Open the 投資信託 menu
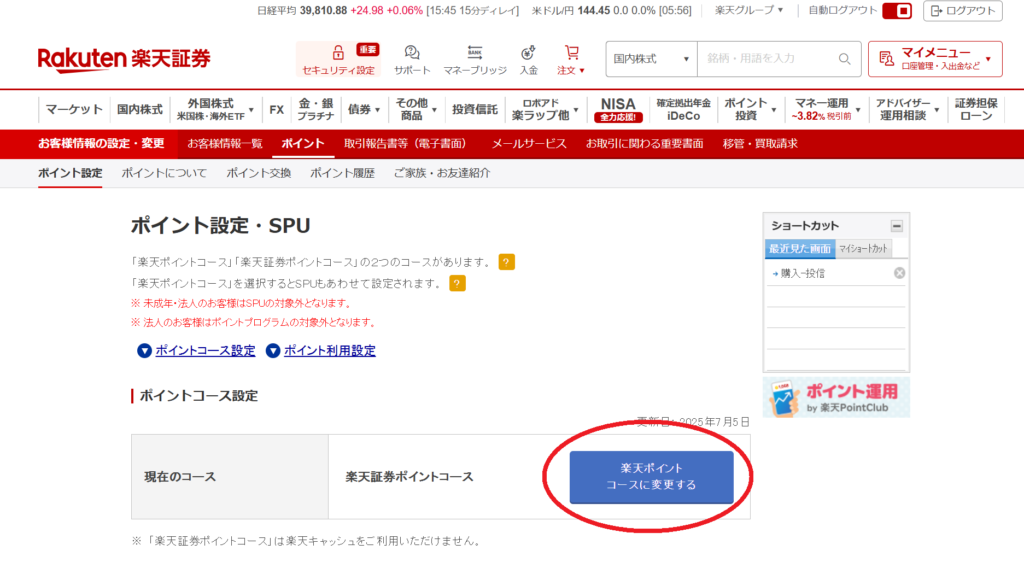Image resolution: width=1024 pixels, height=568 pixels. [475, 109]
